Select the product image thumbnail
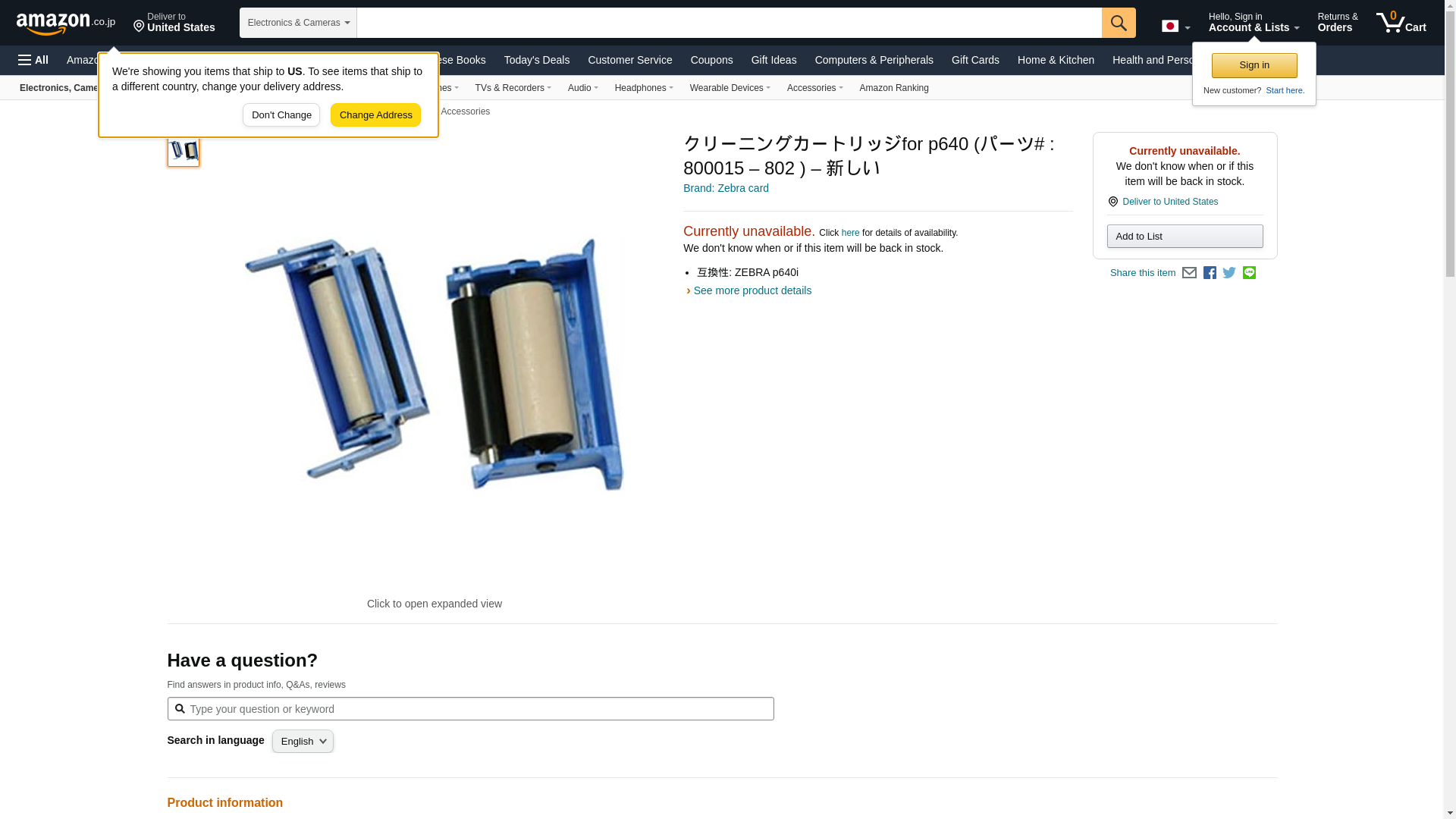 point(184,150)
